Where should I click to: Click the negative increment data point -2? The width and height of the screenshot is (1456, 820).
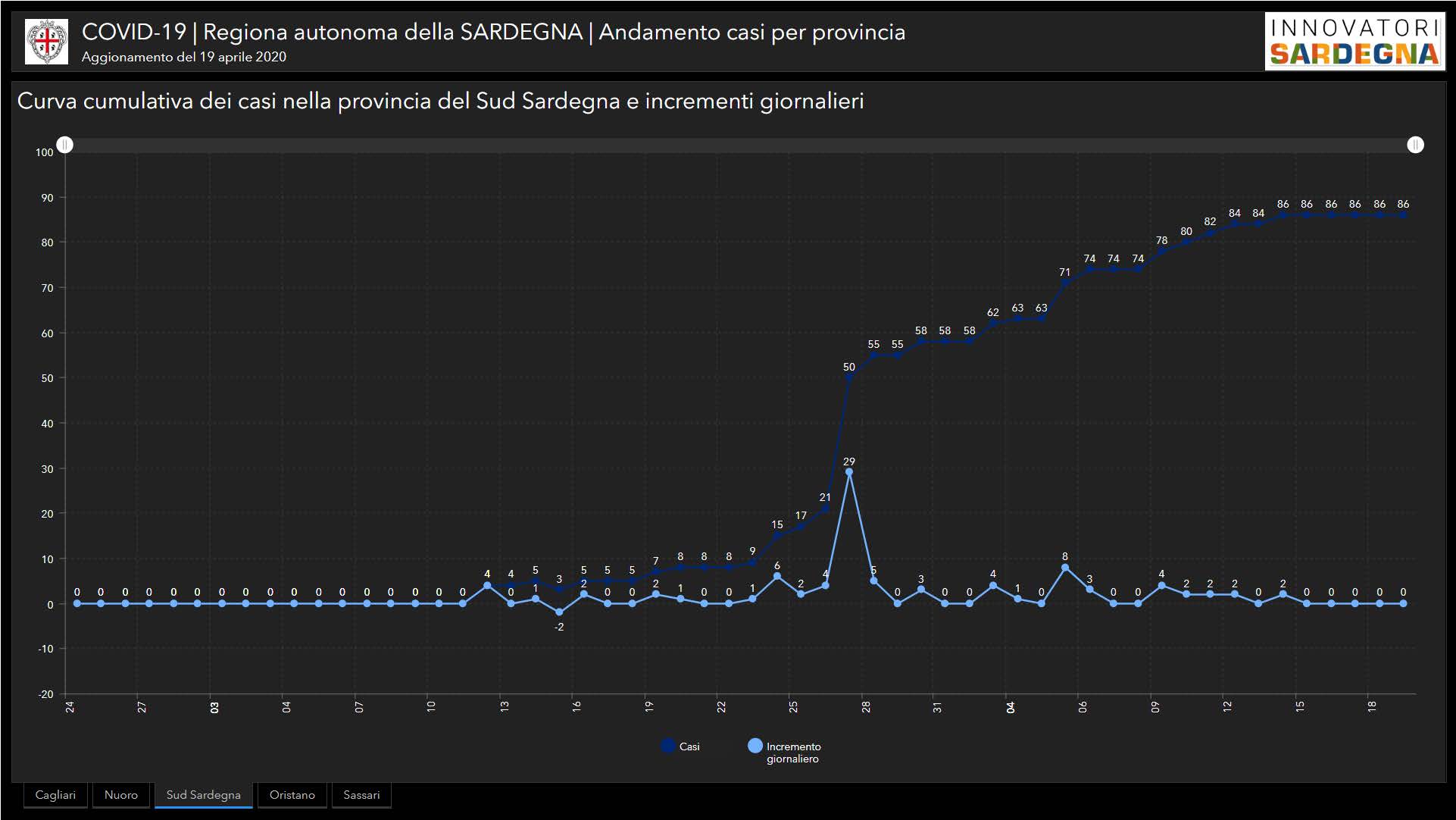tap(559, 612)
